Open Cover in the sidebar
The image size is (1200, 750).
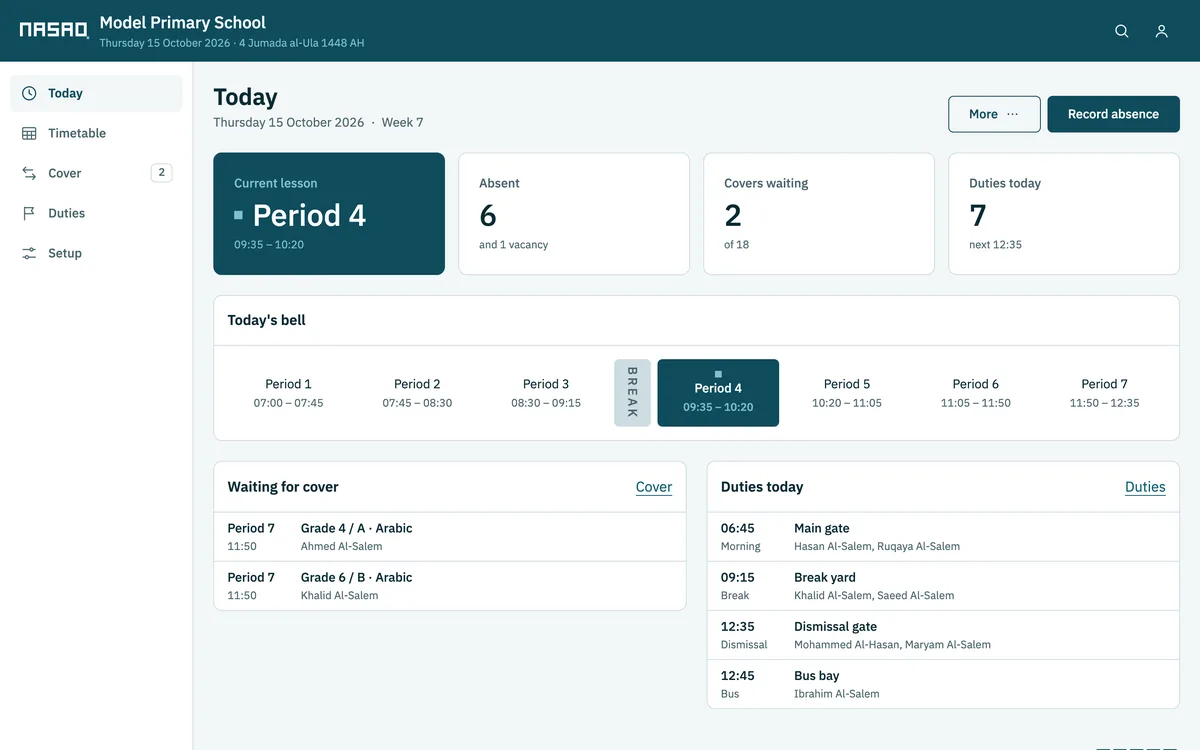[x=96, y=173]
